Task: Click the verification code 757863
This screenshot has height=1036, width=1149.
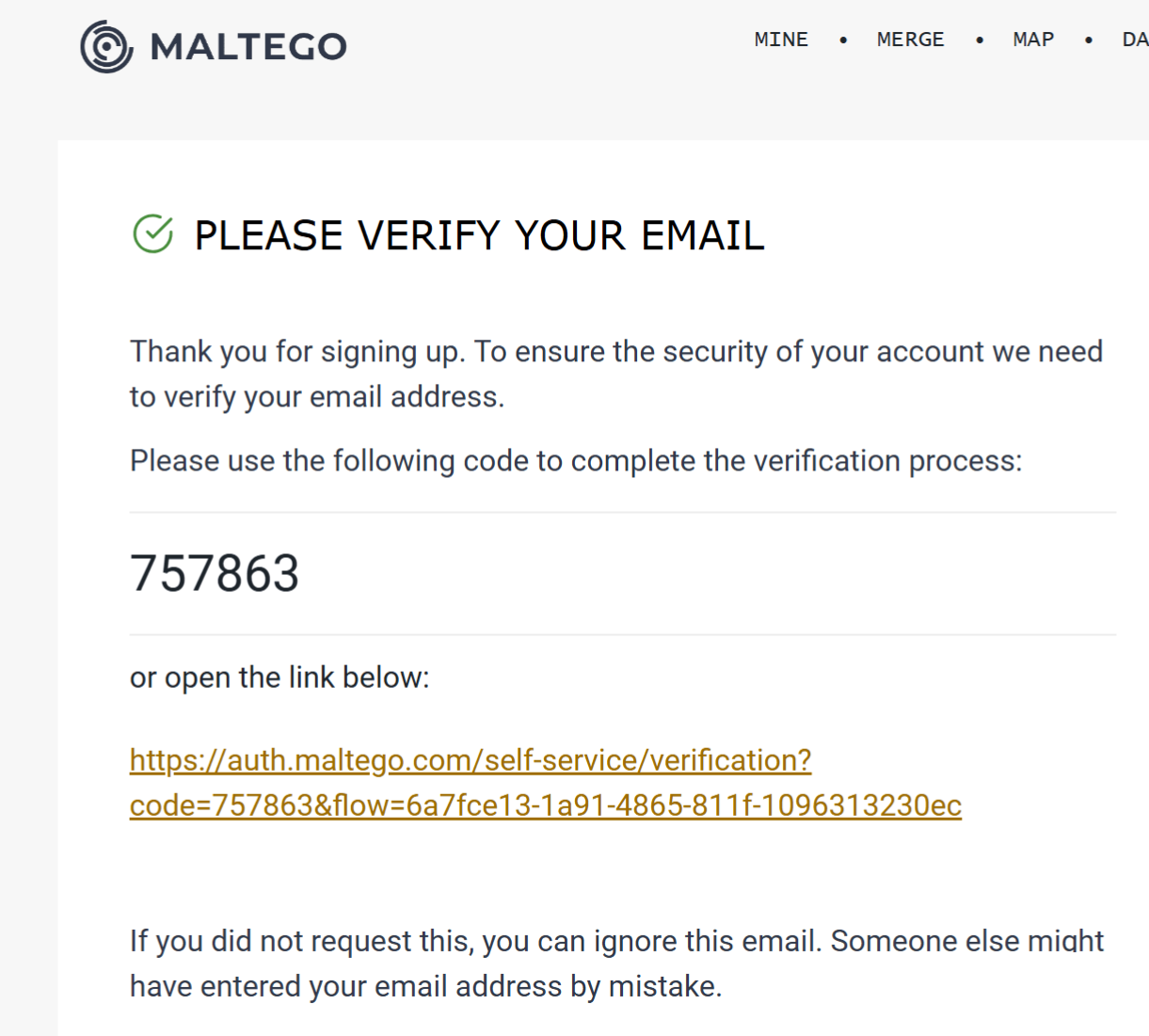Action: point(215,573)
